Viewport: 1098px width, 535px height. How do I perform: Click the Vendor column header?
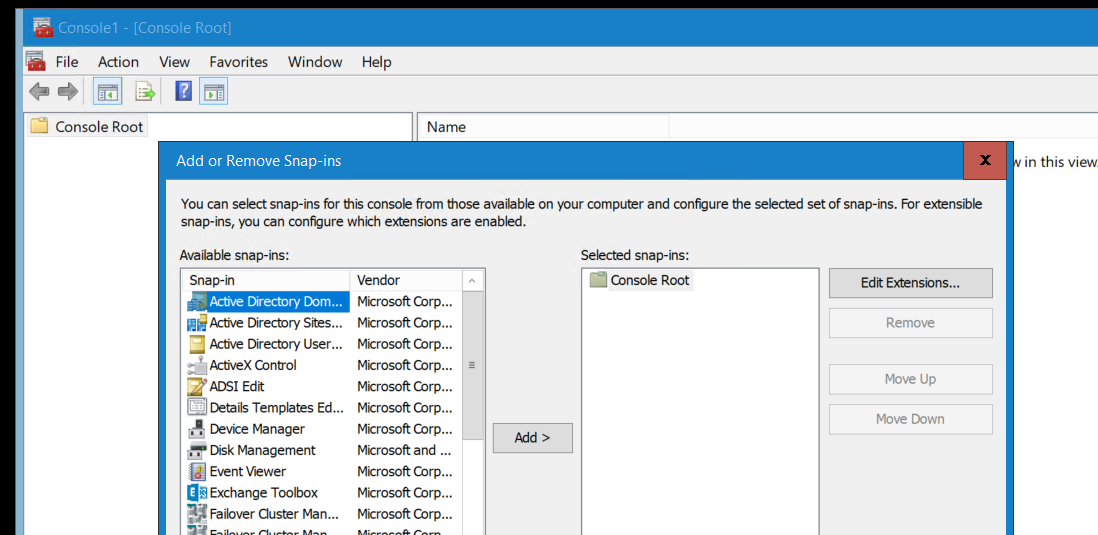click(x=405, y=280)
